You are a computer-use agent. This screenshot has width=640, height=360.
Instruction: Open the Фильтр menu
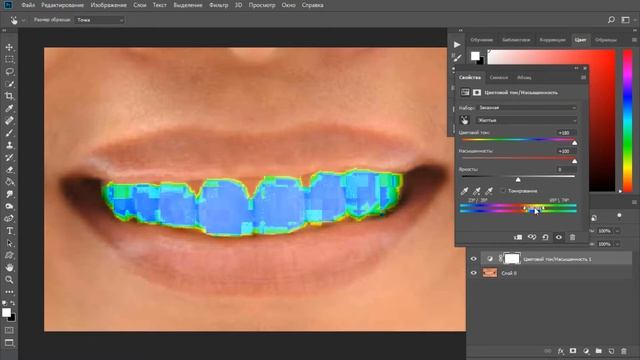[x=218, y=5]
